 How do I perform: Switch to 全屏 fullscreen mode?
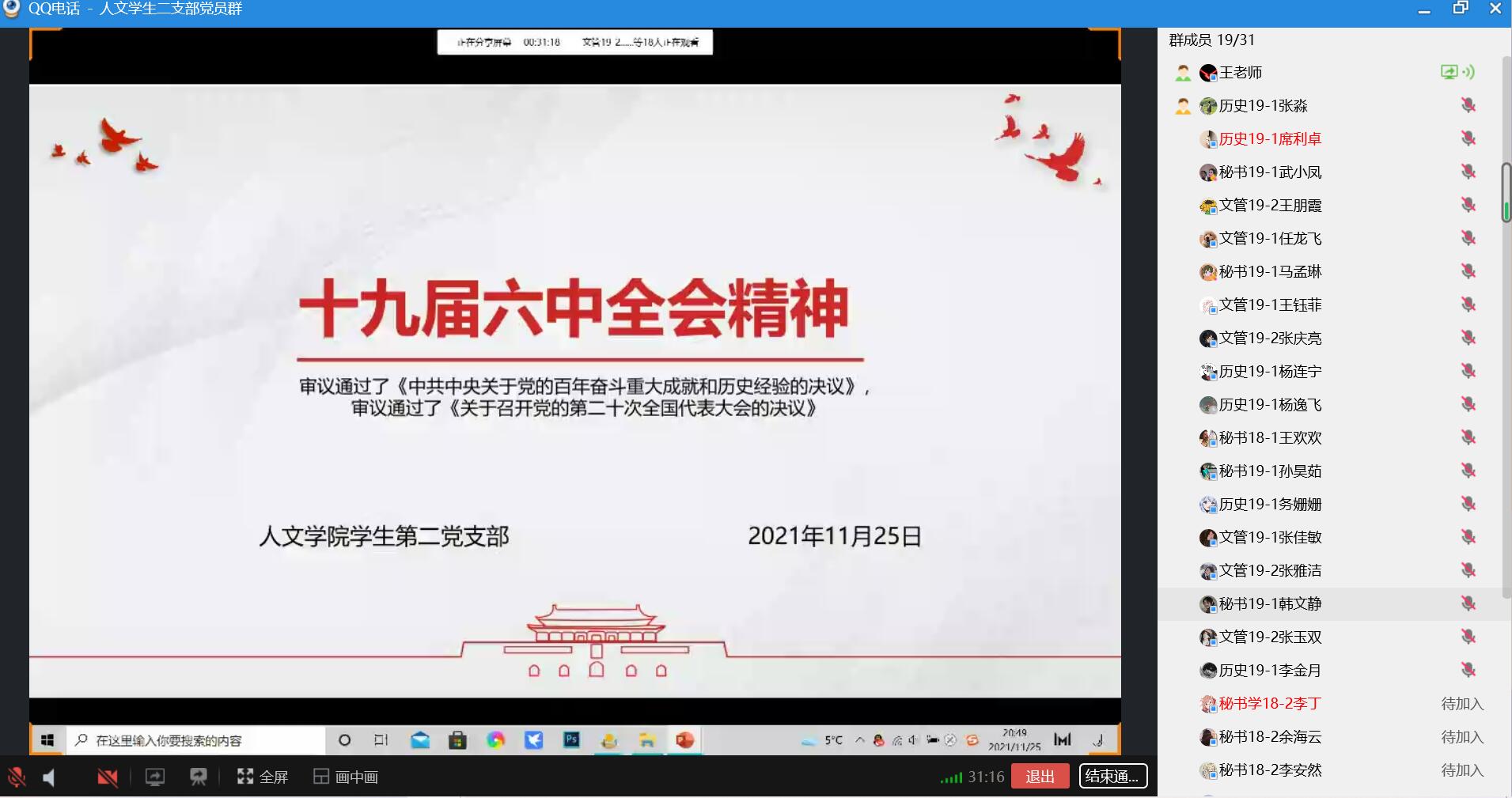263,777
